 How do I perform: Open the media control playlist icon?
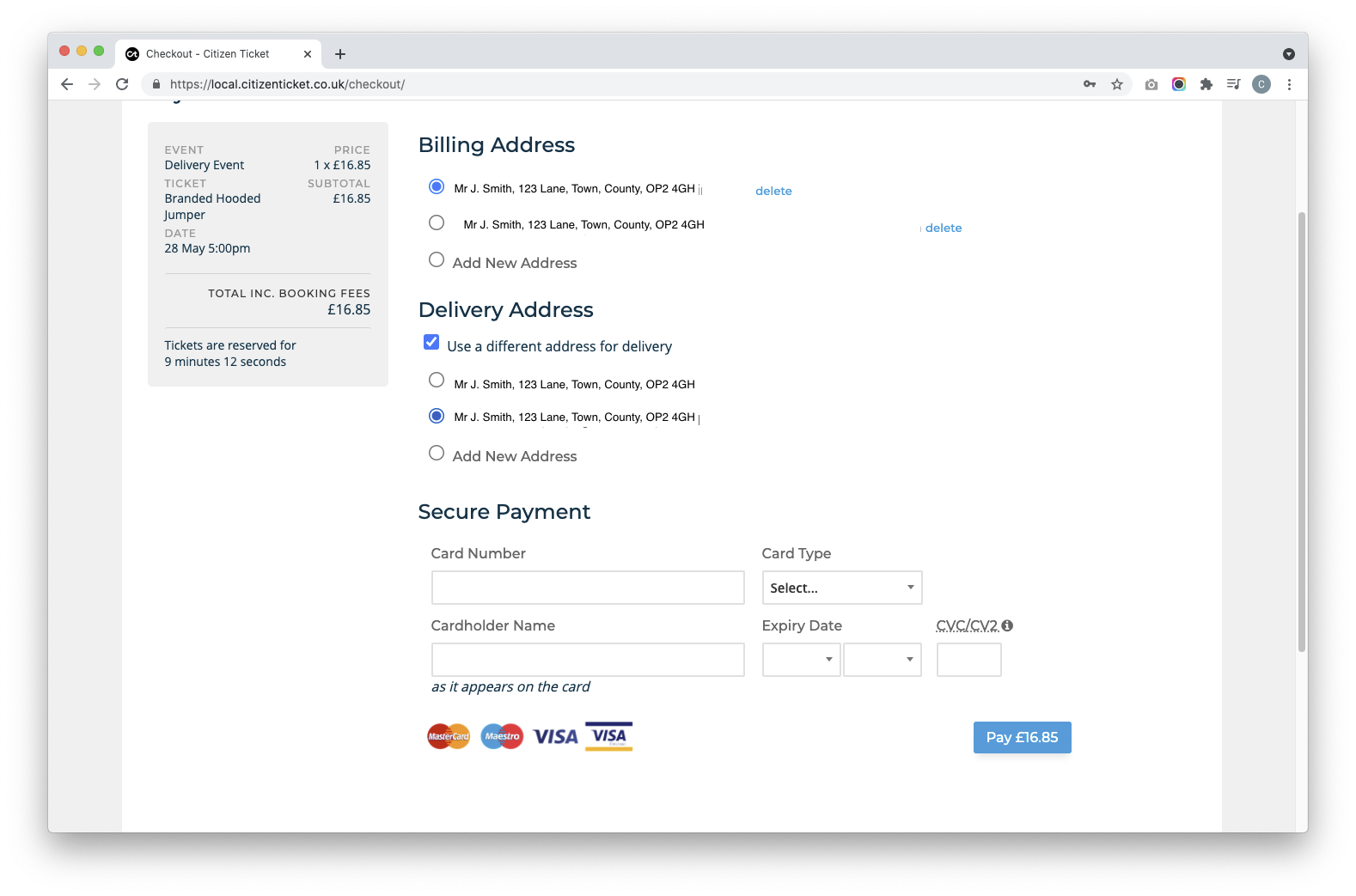click(1234, 84)
